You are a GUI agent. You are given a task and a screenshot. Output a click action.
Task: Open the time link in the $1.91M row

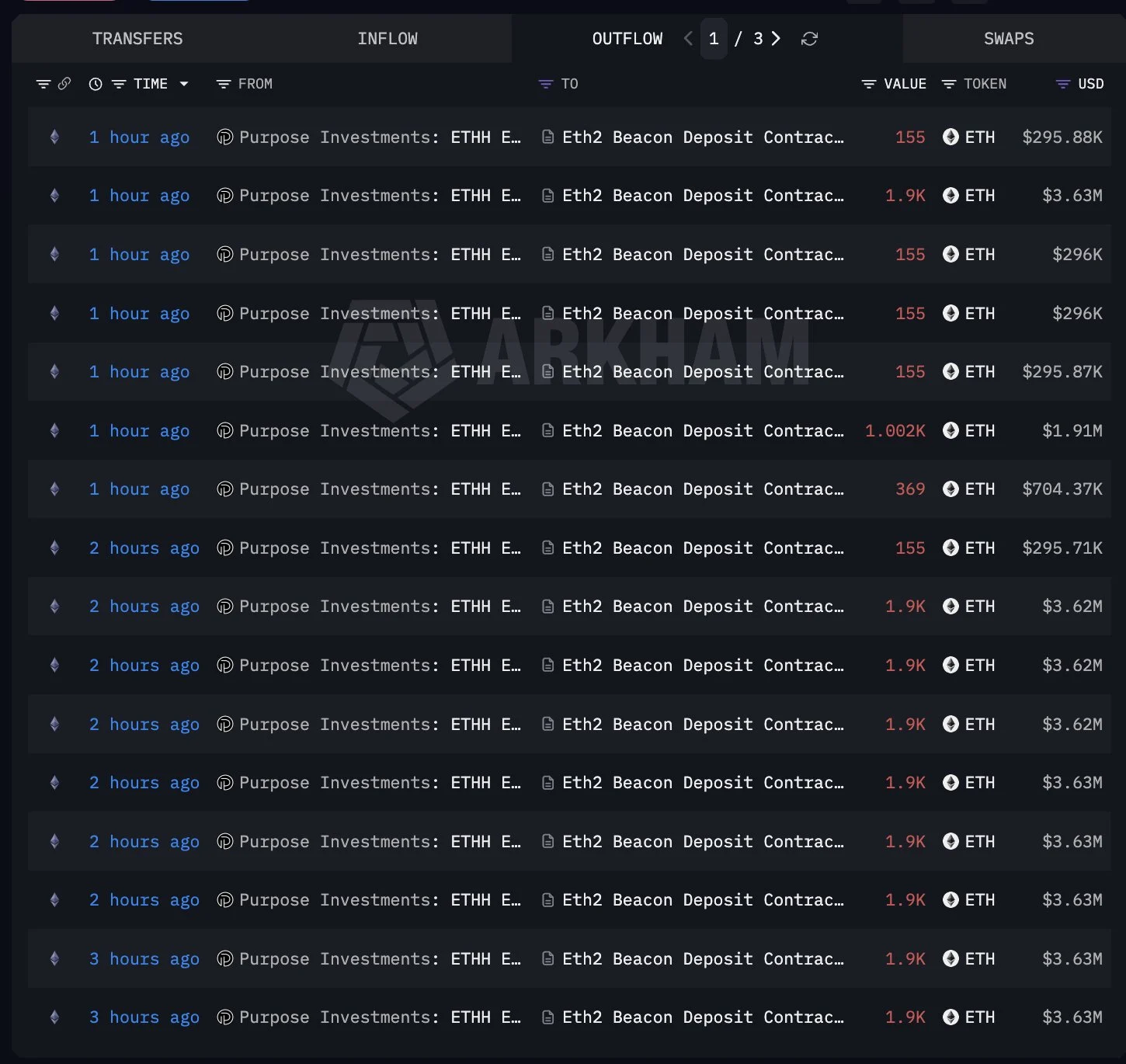[139, 431]
